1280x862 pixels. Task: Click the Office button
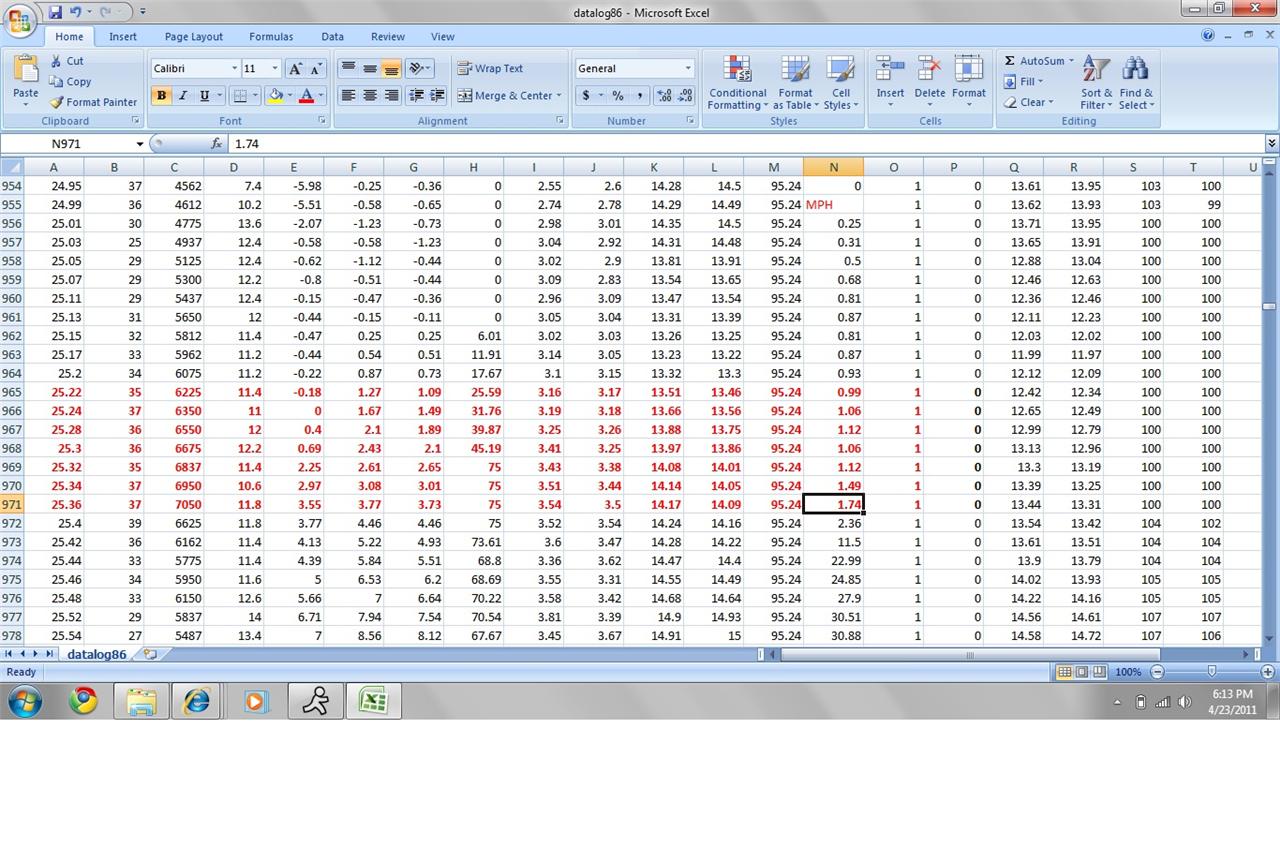[19, 20]
